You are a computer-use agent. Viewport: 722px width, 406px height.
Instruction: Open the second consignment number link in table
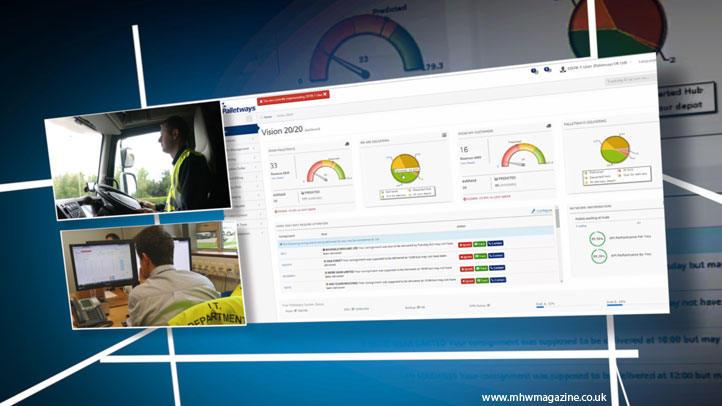[286, 265]
